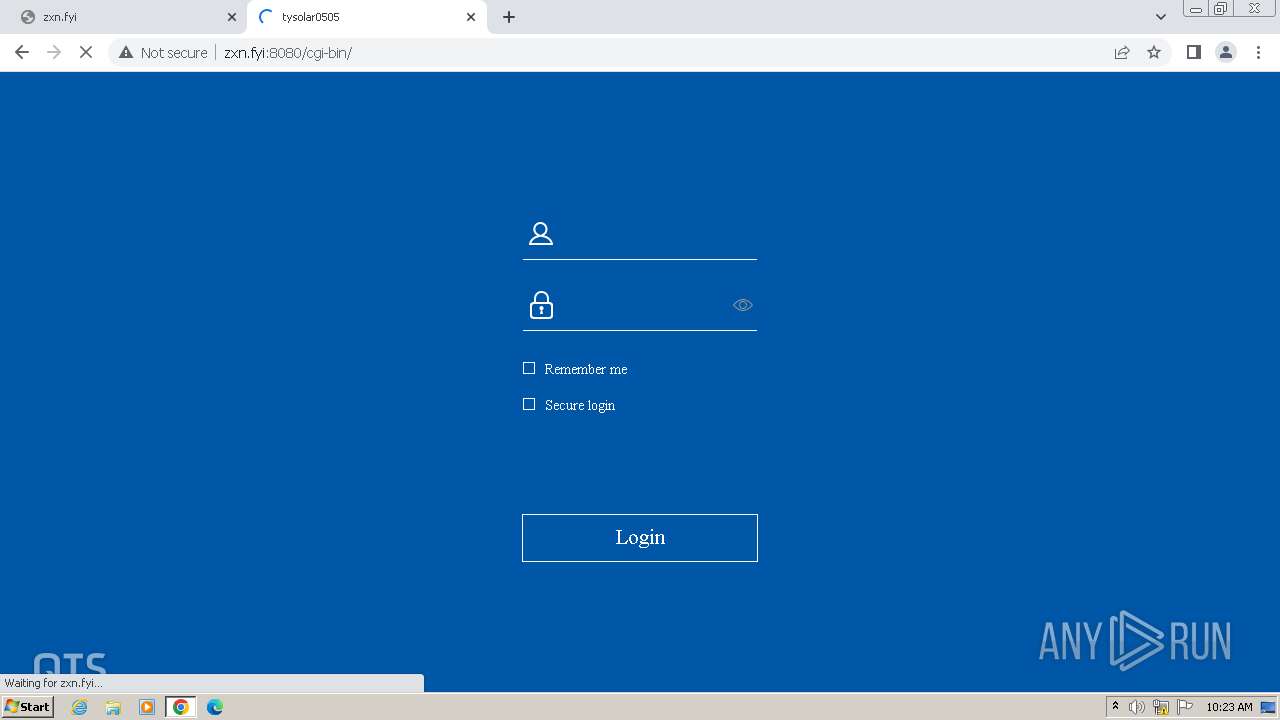Screen dimensions: 1280x720
Task: Close the zxn.fyi tab
Action: (232, 17)
